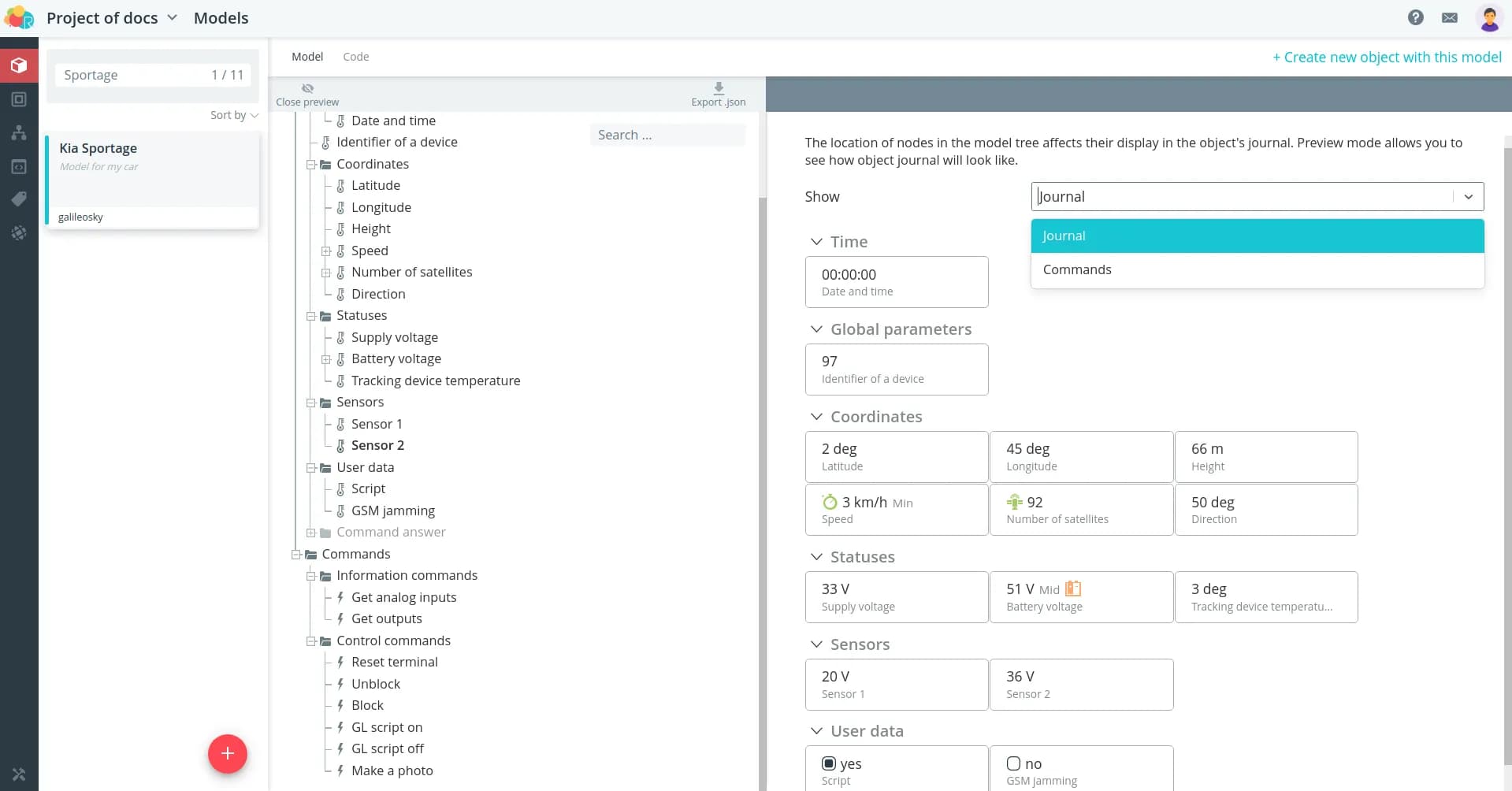Open the hierarchy tree icon in sidebar

[x=19, y=132]
